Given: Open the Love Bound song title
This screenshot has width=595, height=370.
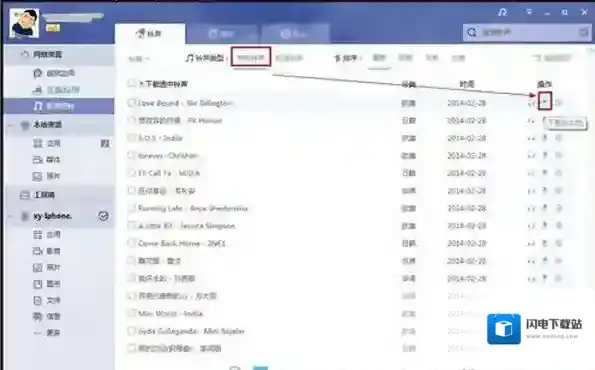Looking at the screenshot, I should pyautogui.click(x=186, y=103).
